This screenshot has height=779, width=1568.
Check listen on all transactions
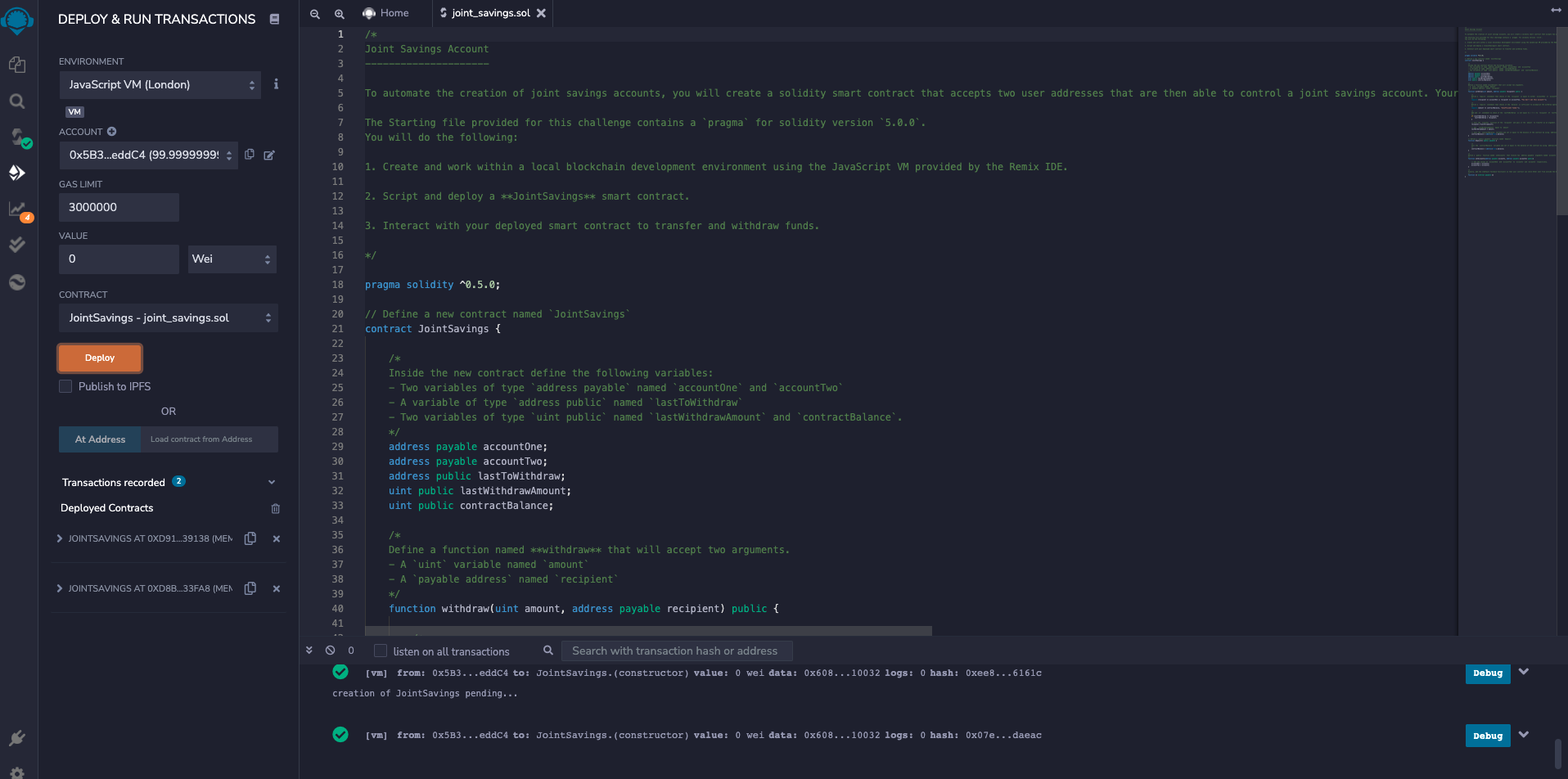381,651
